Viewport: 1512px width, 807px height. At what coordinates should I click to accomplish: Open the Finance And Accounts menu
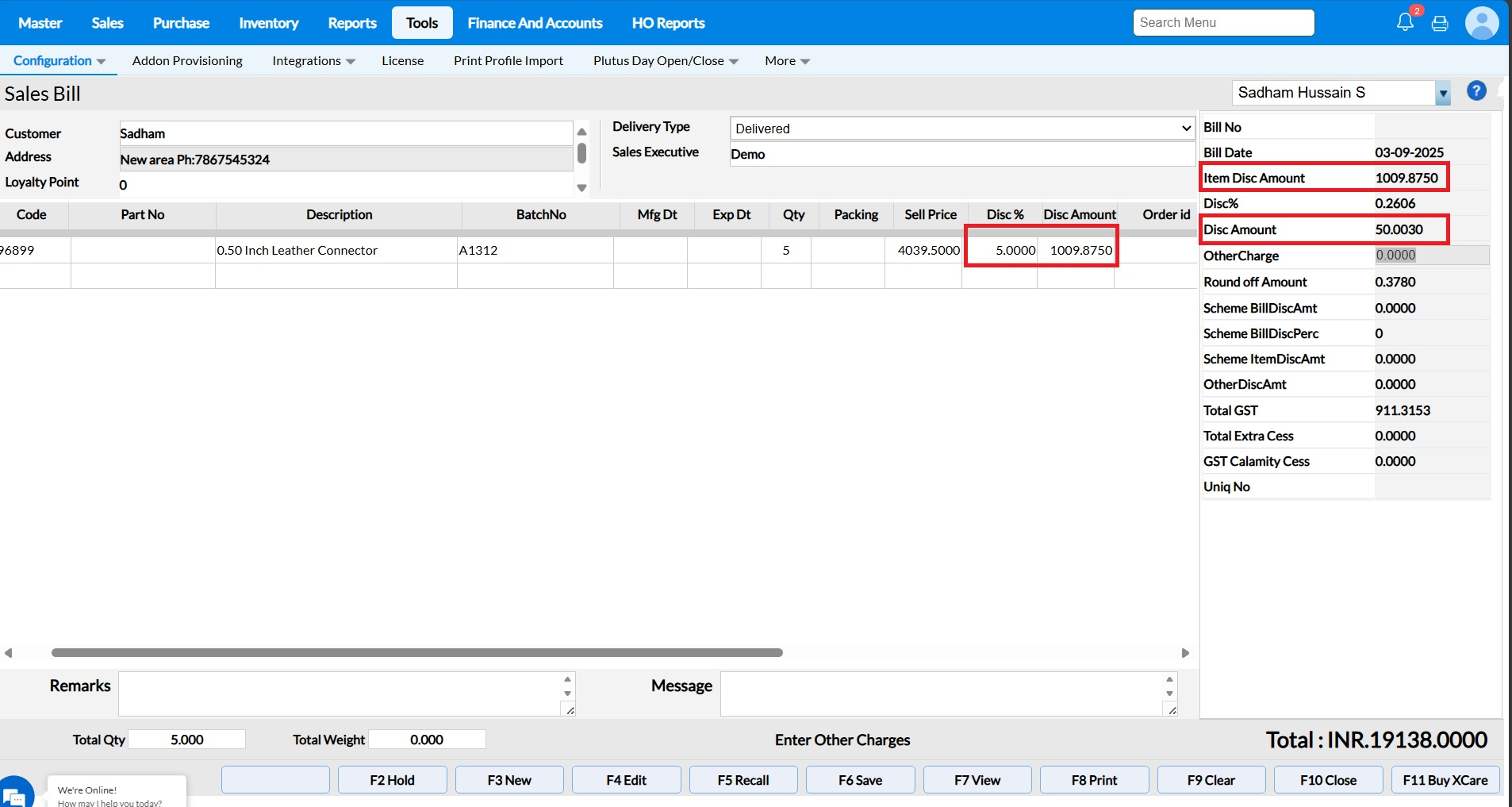535,23
